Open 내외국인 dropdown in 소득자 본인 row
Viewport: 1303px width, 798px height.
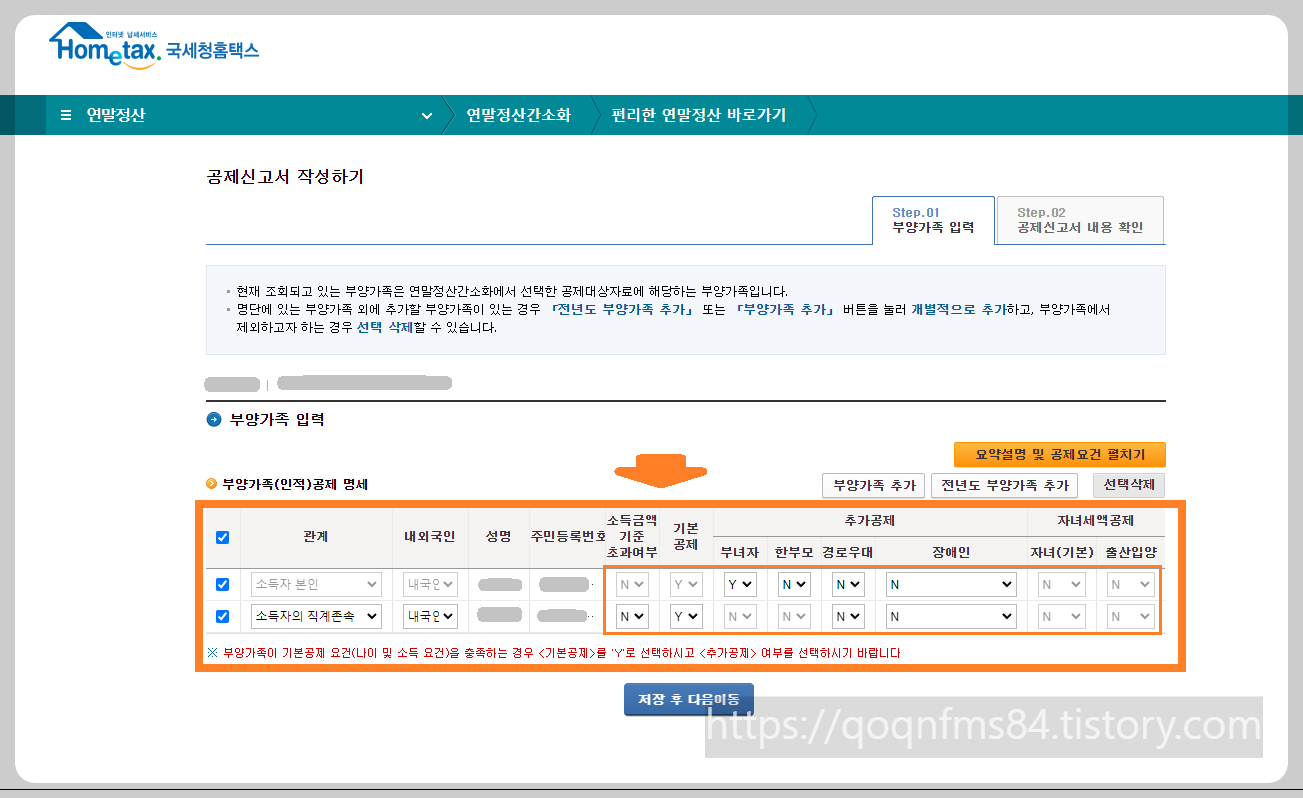pos(430,584)
